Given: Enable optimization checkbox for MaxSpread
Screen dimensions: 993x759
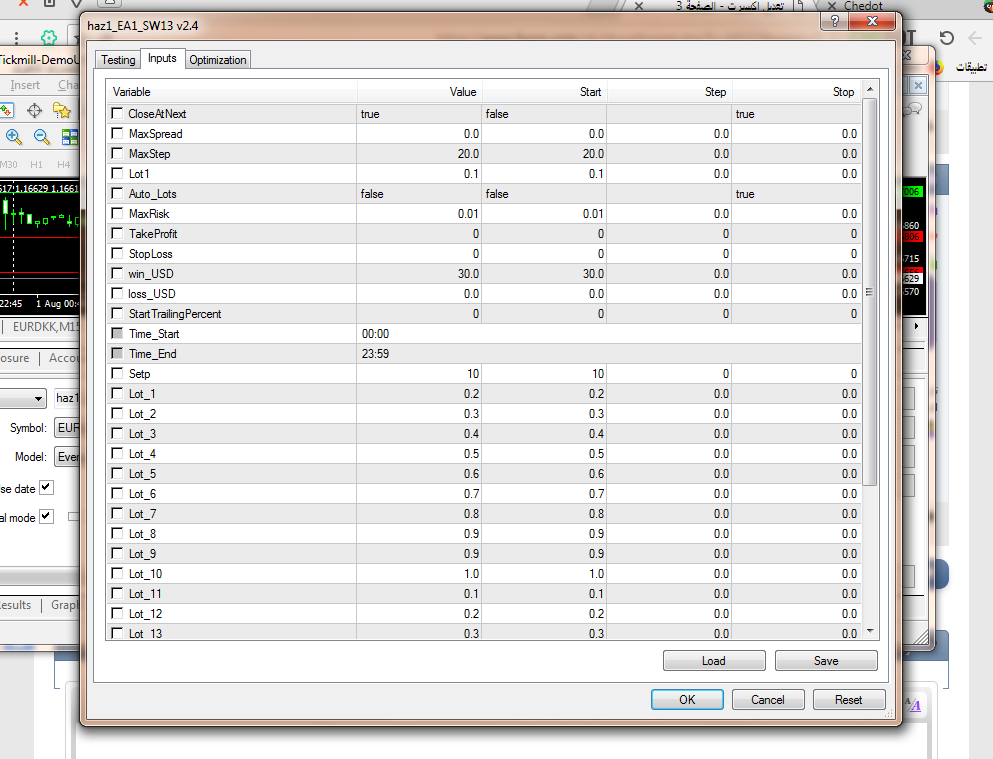Looking at the screenshot, I should pyautogui.click(x=118, y=134).
